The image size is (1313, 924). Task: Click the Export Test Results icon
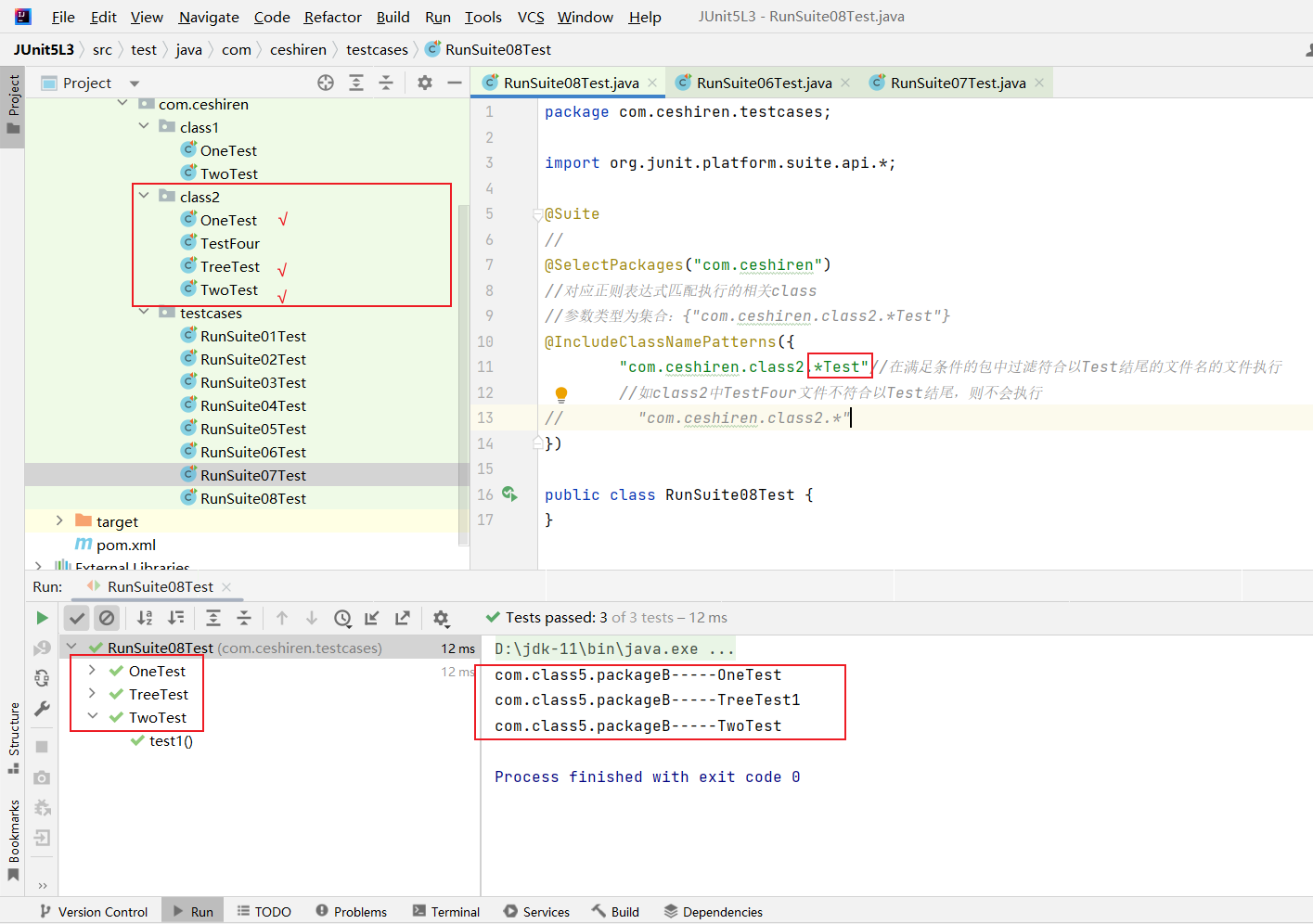(403, 618)
